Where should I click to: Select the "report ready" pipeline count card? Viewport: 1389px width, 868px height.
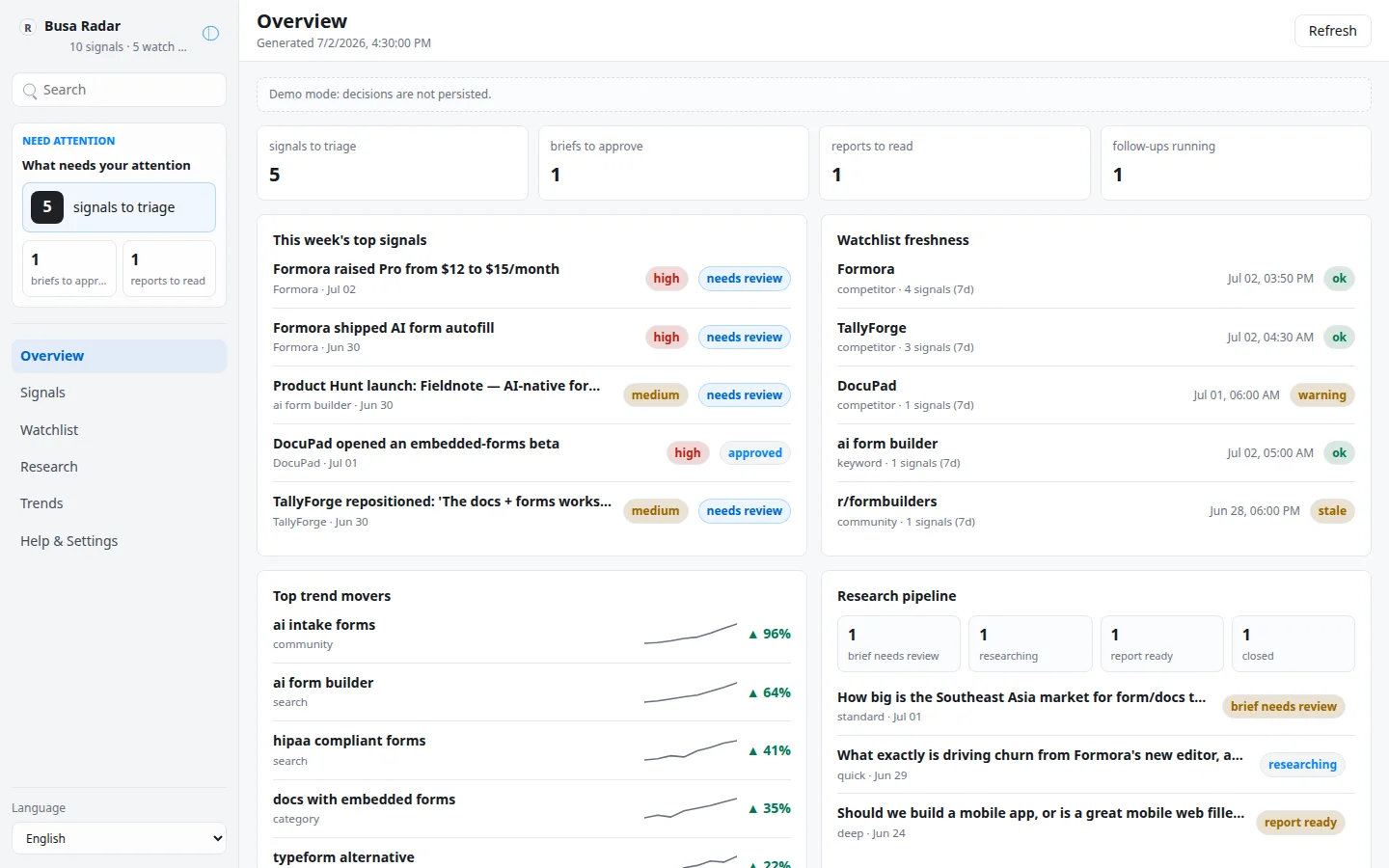[x=1161, y=643]
